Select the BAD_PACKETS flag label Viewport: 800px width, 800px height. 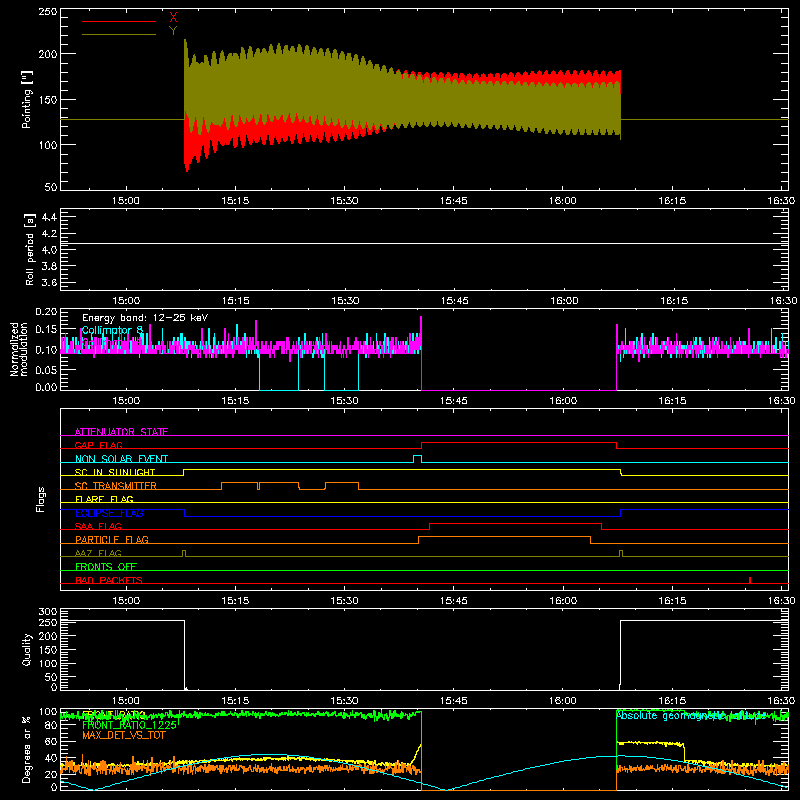coord(109,580)
